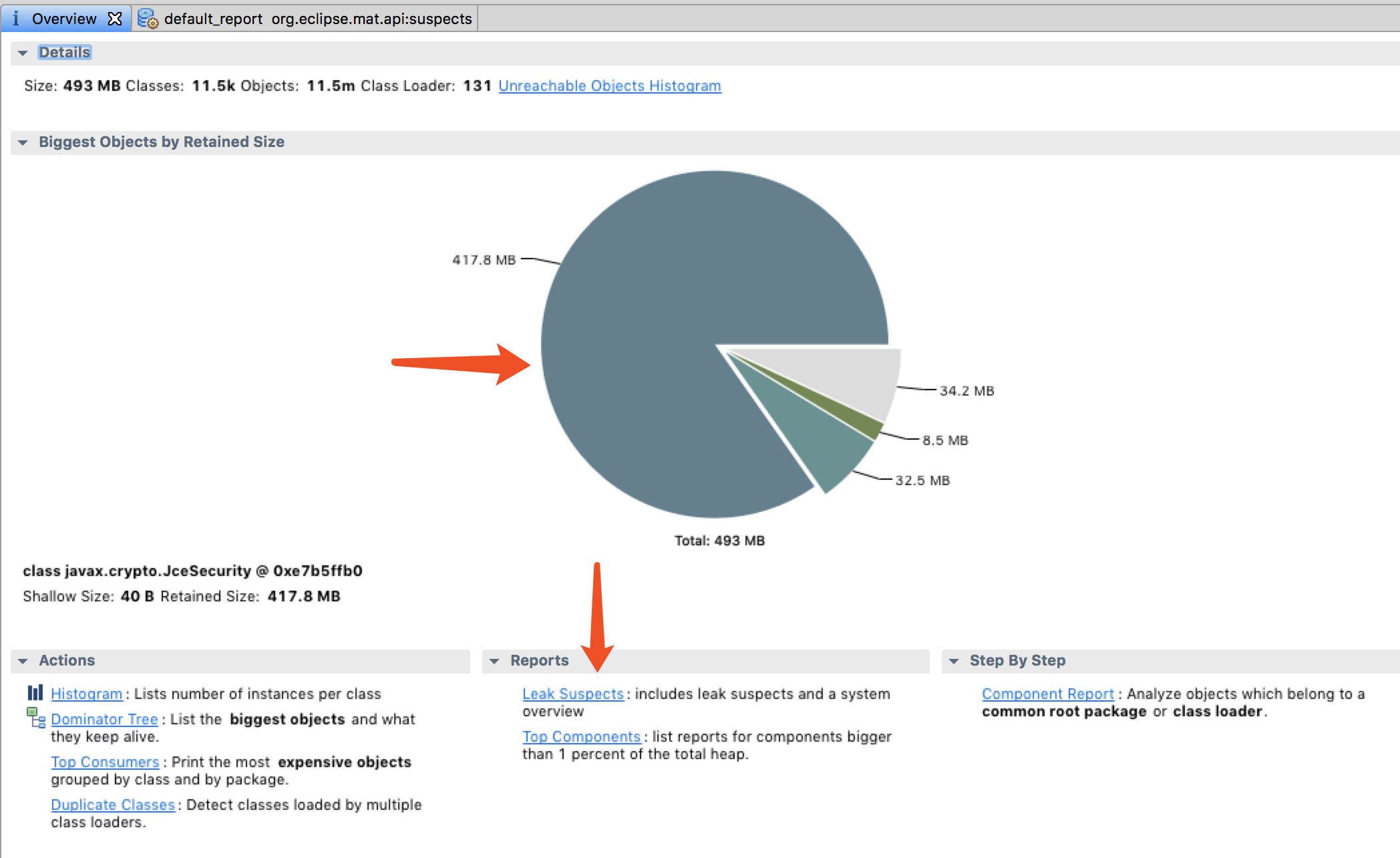Open the Component Report link
The width and height of the screenshot is (1400, 858).
[x=1047, y=694]
